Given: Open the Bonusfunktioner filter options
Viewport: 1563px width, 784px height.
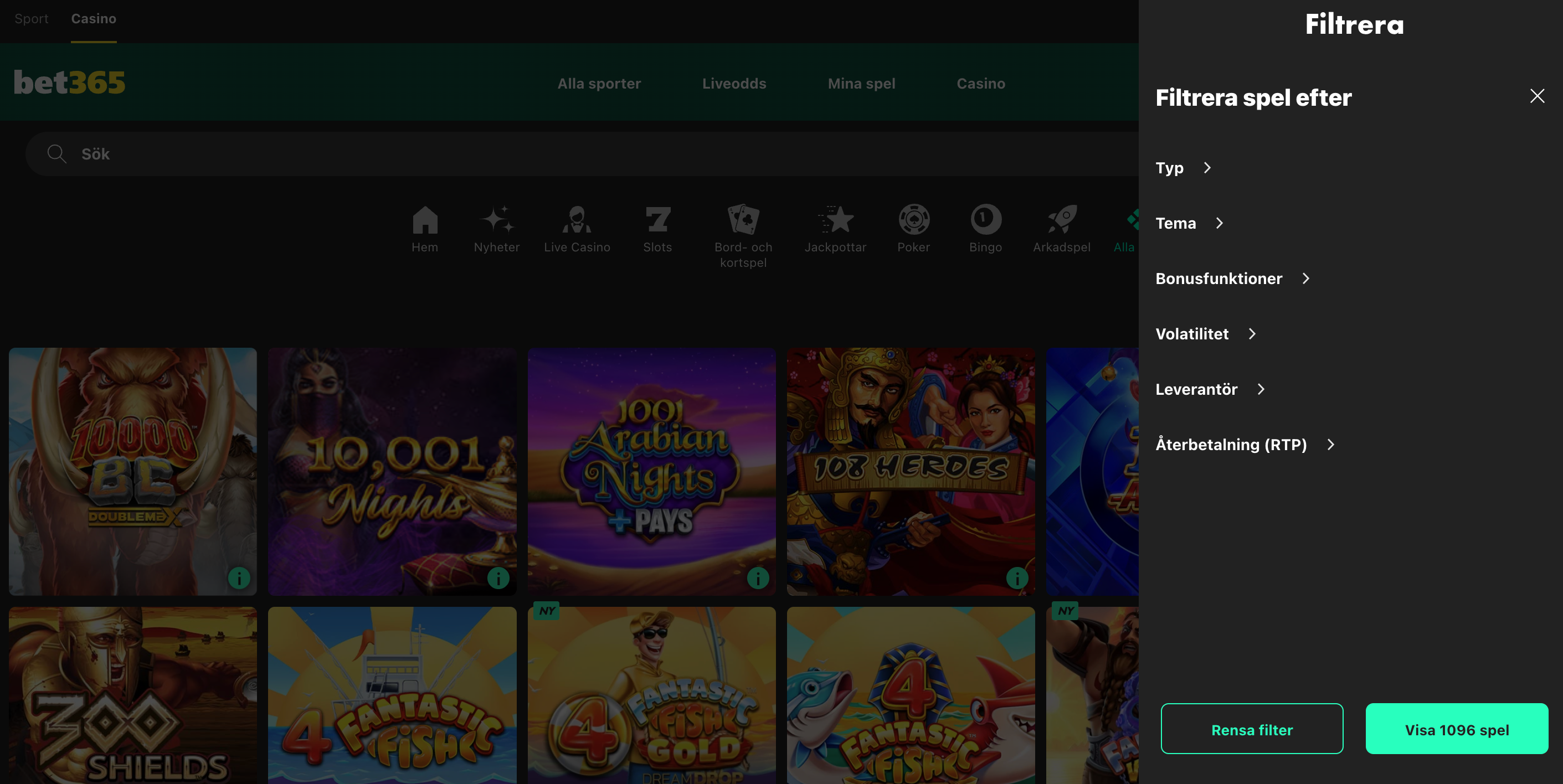Looking at the screenshot, I should click(1233, 278).
